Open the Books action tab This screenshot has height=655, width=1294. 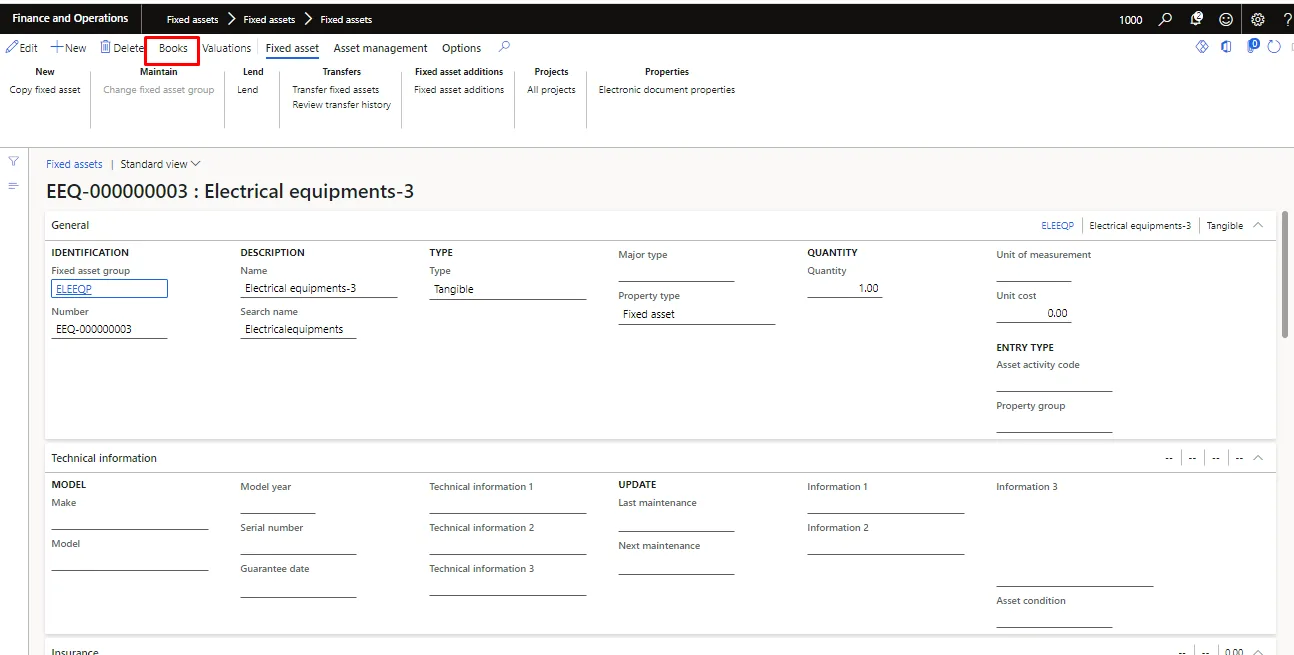tap(173, 48)
